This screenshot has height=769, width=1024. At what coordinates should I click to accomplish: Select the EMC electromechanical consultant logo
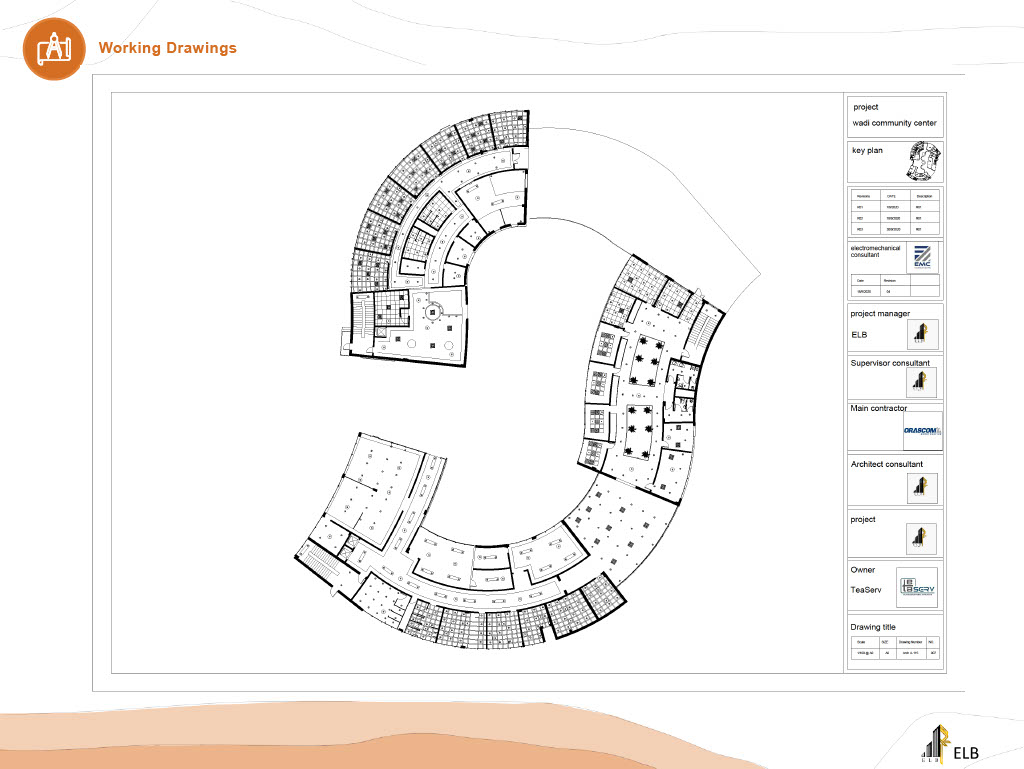[x=921, y=256]
